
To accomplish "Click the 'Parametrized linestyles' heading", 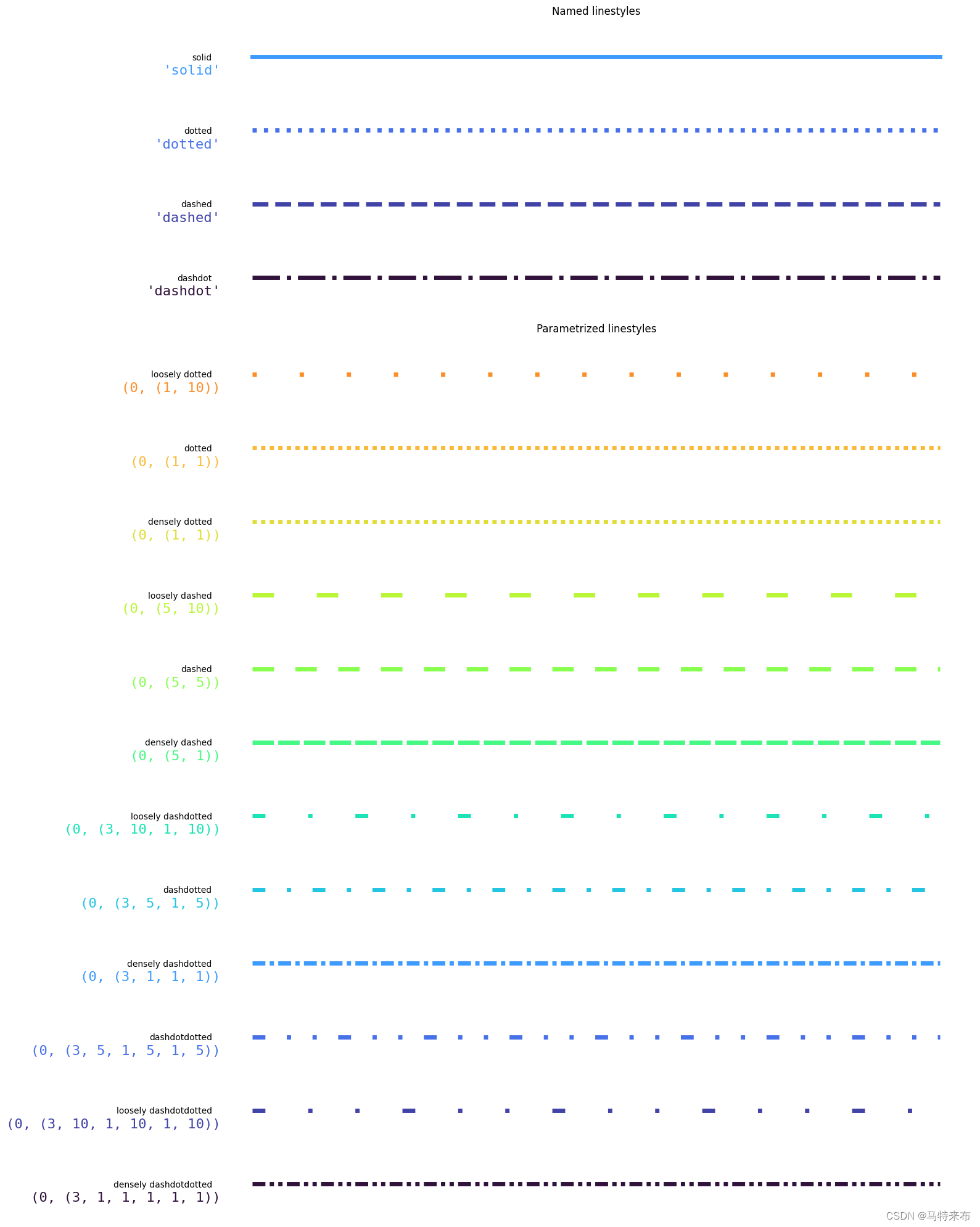I will point(596,329).
